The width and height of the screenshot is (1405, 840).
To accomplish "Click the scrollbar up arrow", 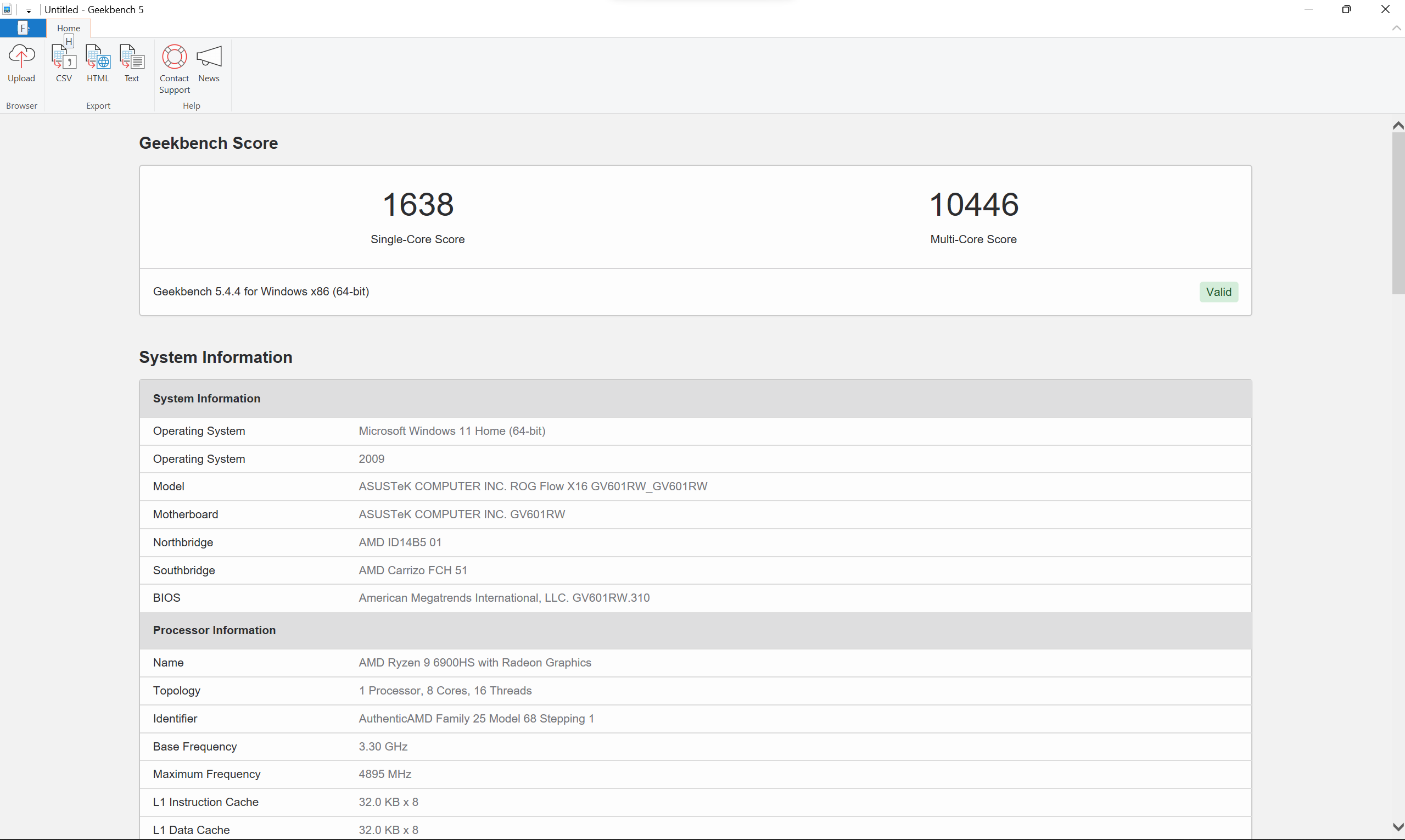I will 1398,126.
